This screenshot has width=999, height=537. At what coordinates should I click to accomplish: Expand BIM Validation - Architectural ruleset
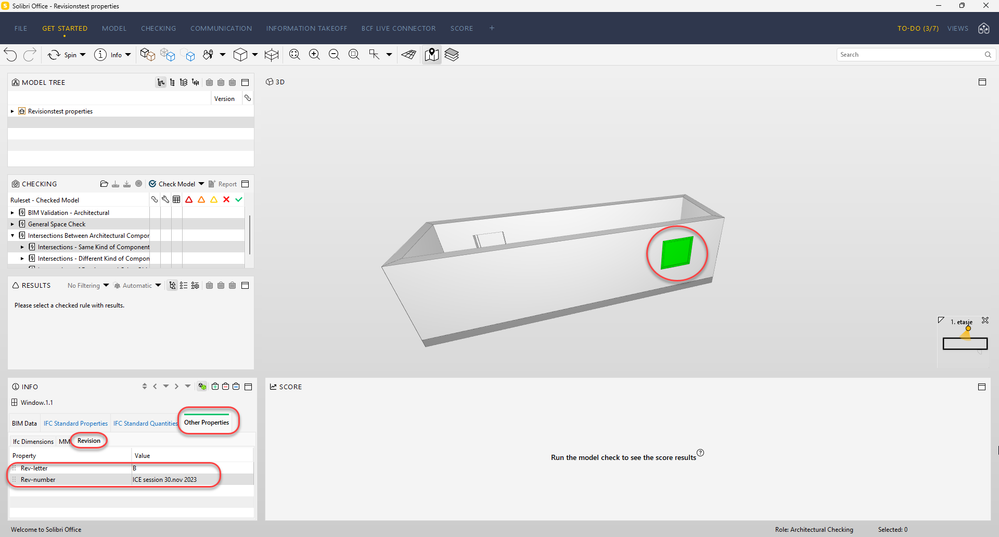[12, 213]
